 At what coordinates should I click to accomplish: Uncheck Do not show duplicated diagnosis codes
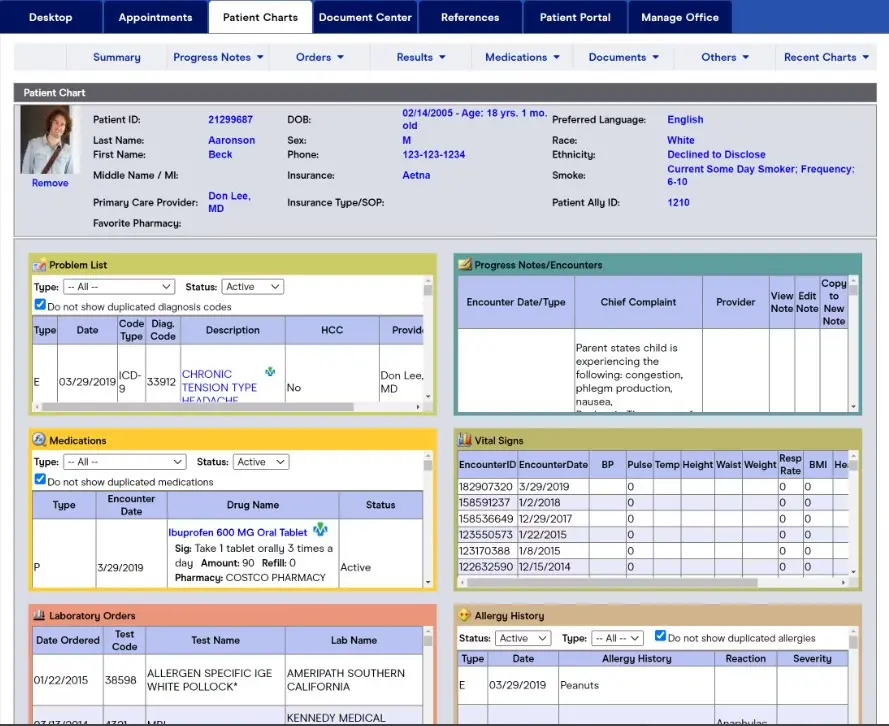point(38,304)
